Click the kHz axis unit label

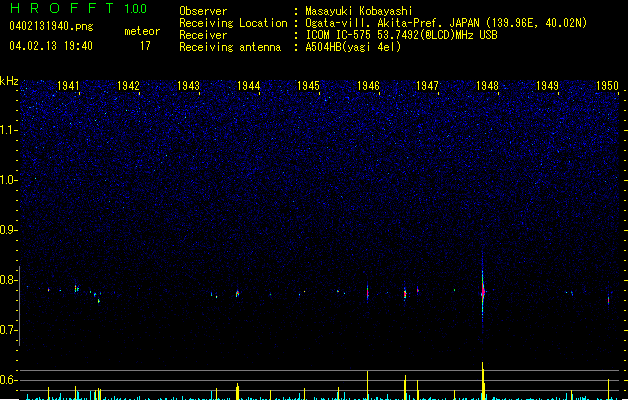click(9, 81)
